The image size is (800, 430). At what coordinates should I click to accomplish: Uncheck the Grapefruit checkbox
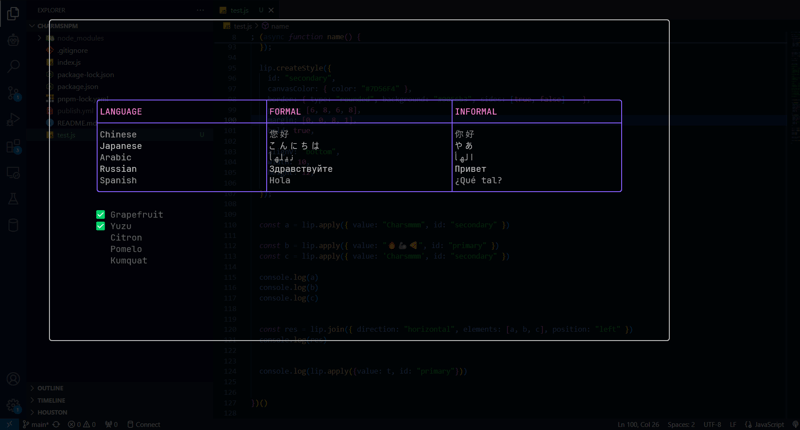click(101, 215)
